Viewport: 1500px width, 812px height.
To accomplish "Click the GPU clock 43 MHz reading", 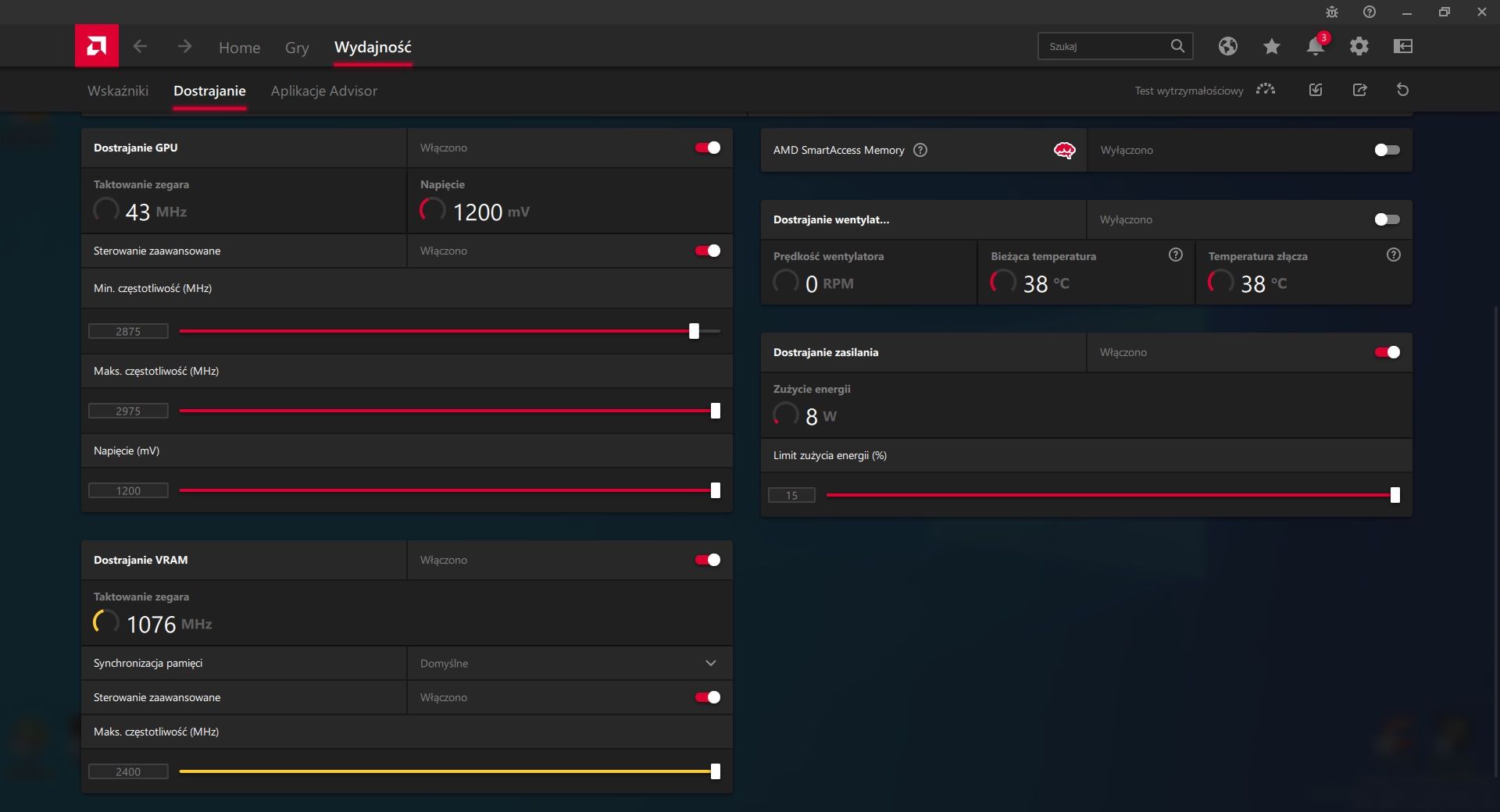I will (x=155, y=212).
